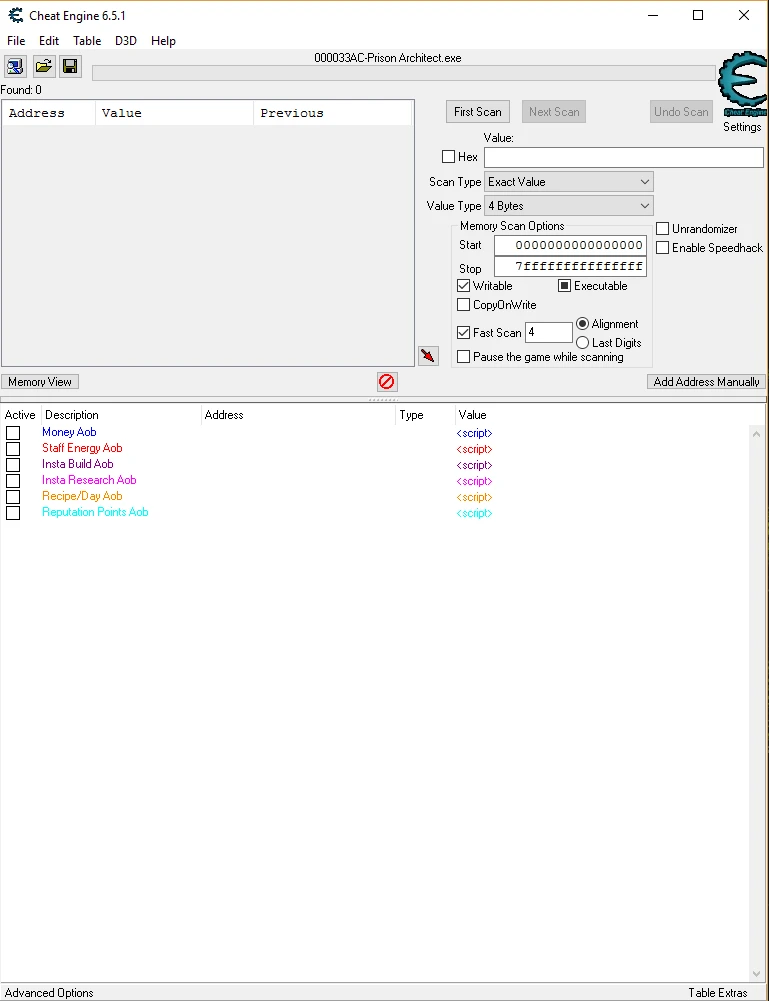Click the Next Scan button

click(554, 112)
